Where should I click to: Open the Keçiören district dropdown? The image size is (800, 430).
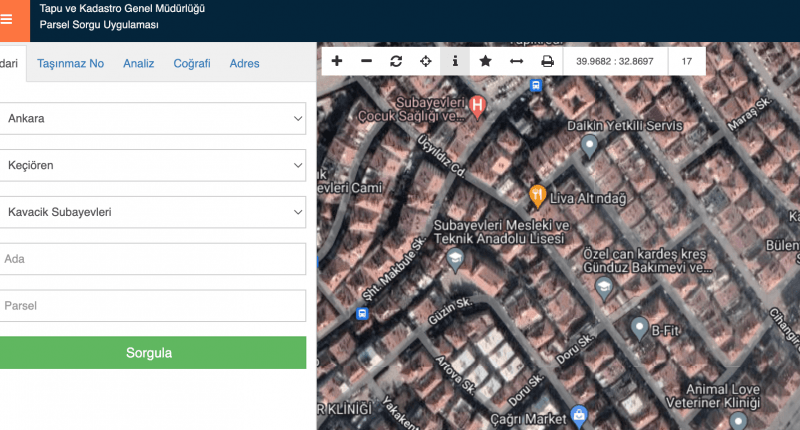153,165
